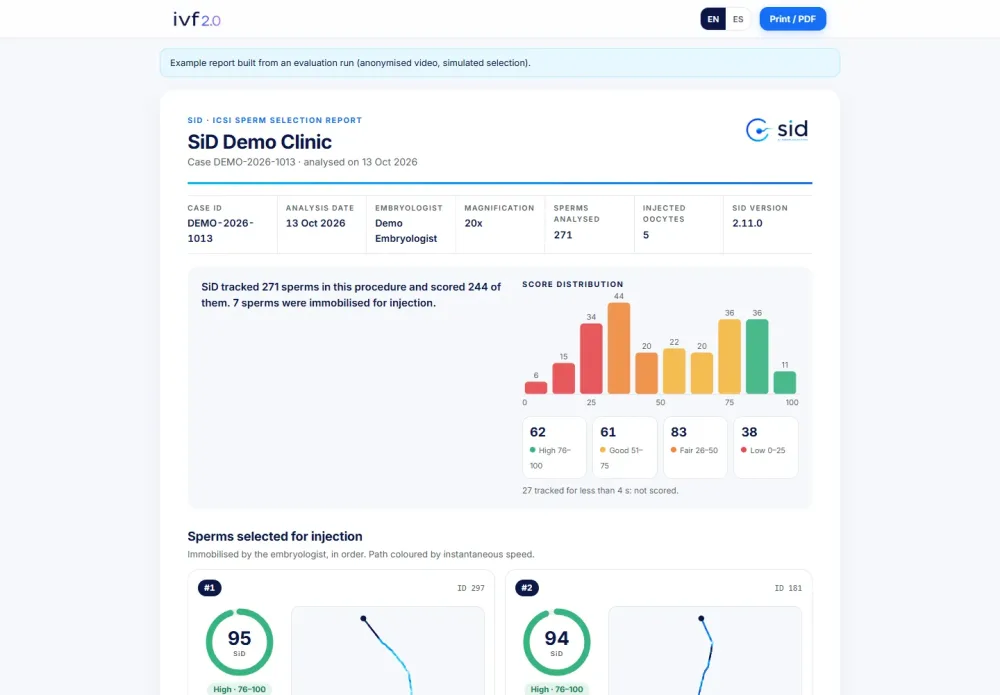Click the red Low legend dot
Viewport: 1000px width, 695px height.
click(x=744, y=450)
